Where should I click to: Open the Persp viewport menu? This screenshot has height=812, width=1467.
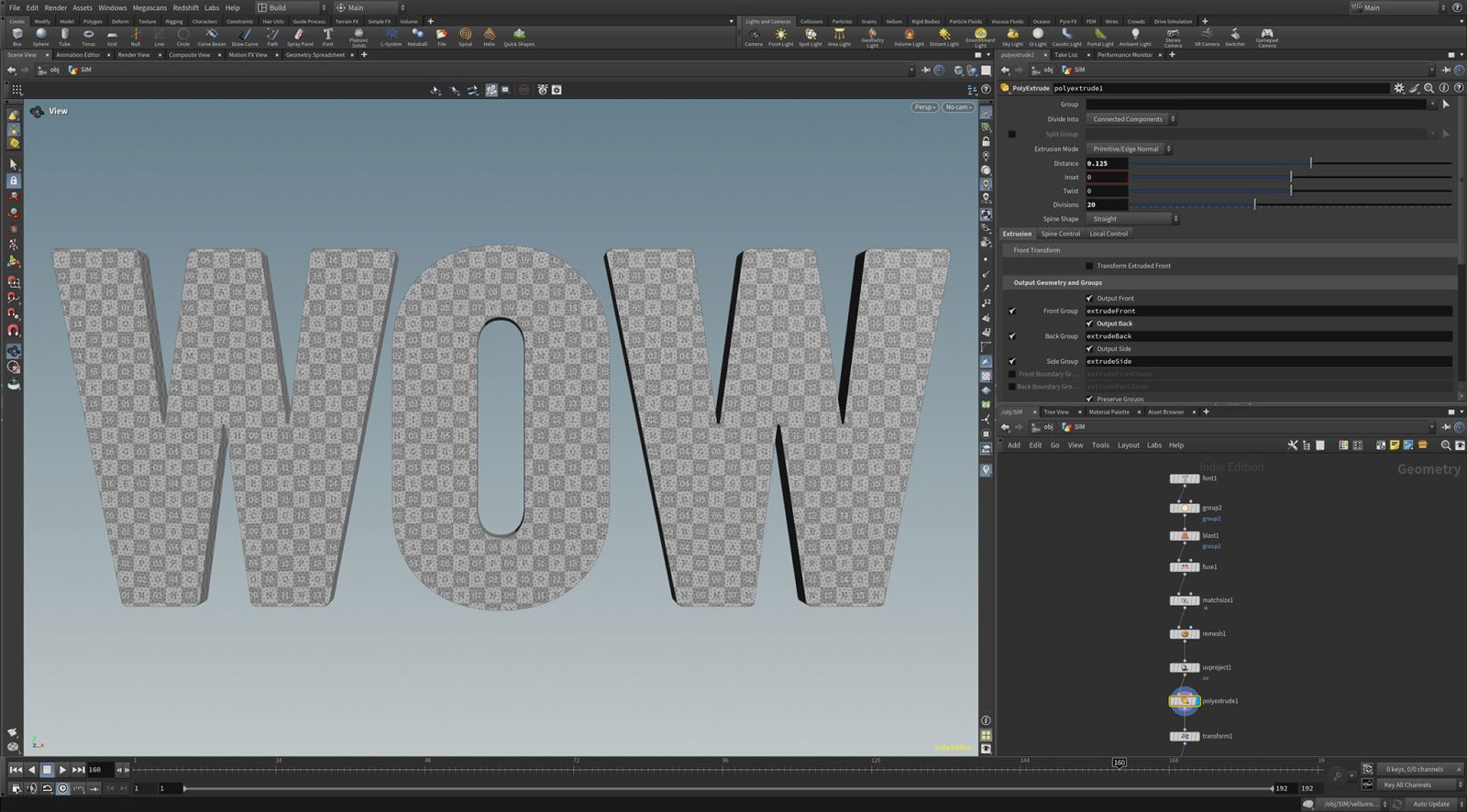pos(925,107)
